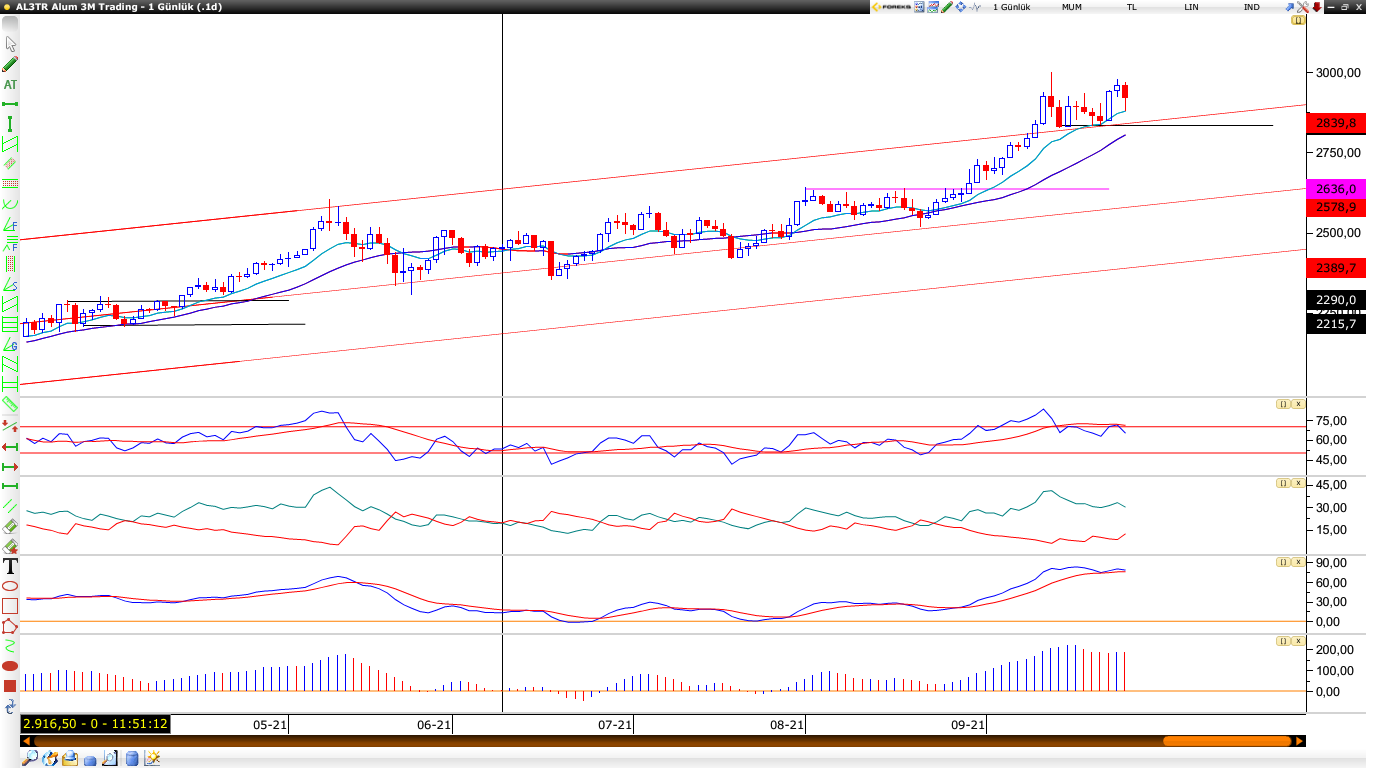The image size is (1380, 768).
Task: Click the yellow lock button above price axis
Action: coord(1298,20)
